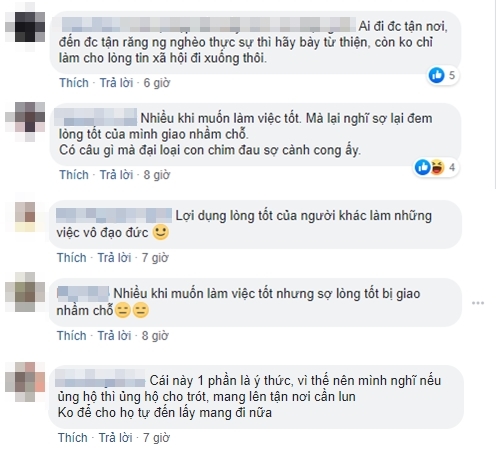Like the comment posted 6 giờ ago
This screenshot has height=457, width=496.
pyautogui.click(x=74, y=83)
